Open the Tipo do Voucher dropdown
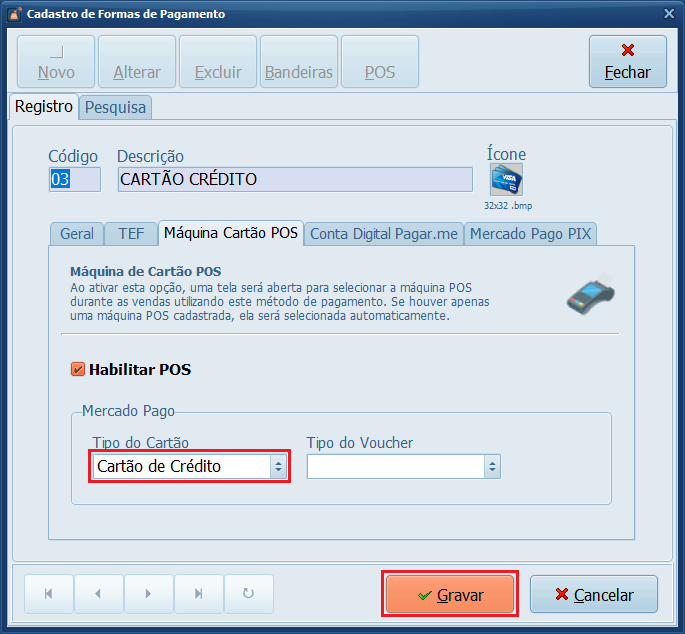This screenshot has height=634, width=685. pyautogui.click(x=404, y=466)
